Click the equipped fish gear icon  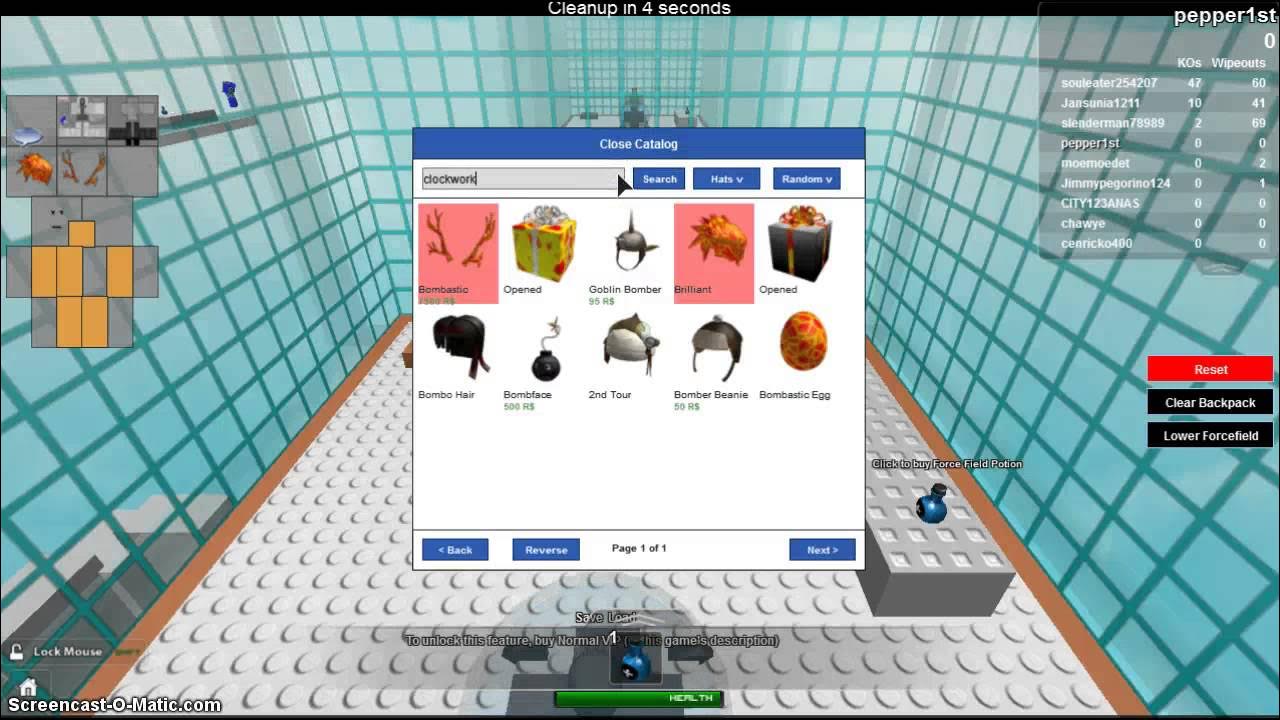point(32,134)
